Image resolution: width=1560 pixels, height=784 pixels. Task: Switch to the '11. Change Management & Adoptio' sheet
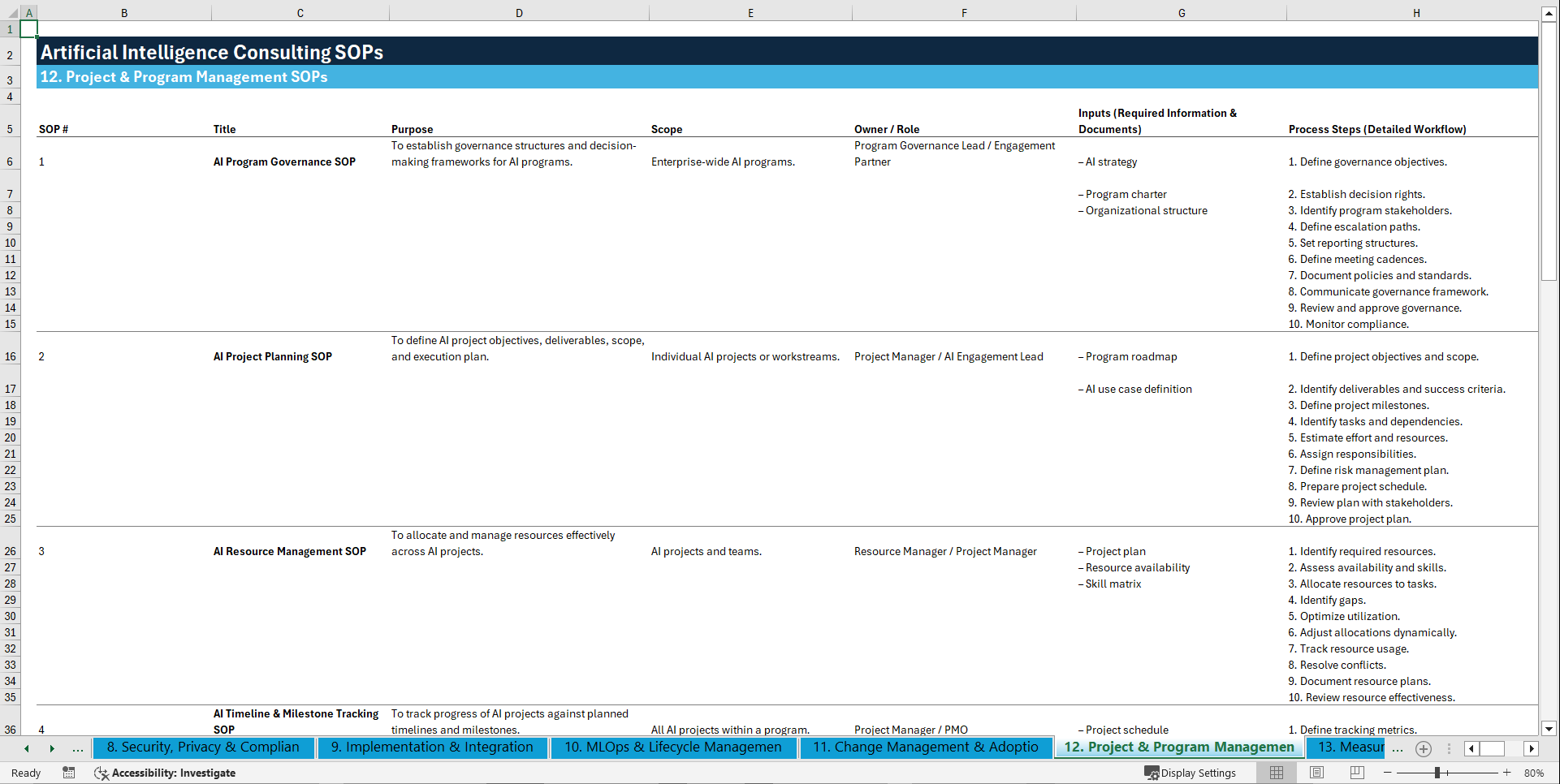pyautogui.click(x=926, y=747)
